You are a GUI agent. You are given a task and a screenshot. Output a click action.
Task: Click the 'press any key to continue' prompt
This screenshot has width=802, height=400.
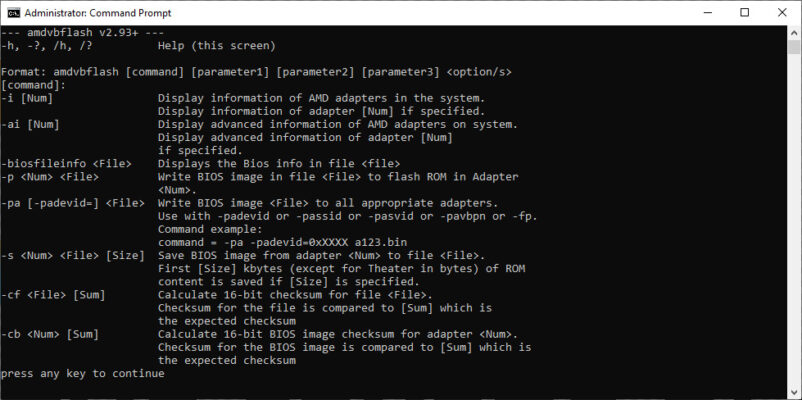click(x=83, y=373)
